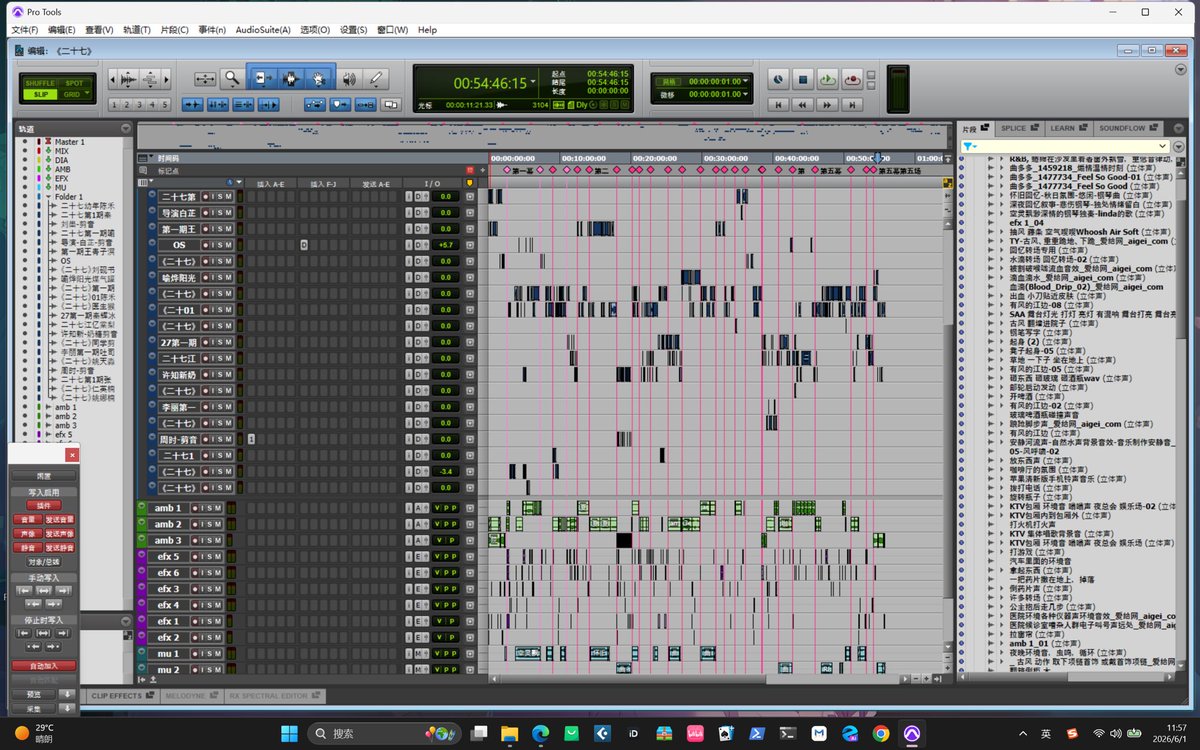This screenshot has height=750, width=1200.
Task: Click the Online sync clock button
Action: click(x=778, y=78)
